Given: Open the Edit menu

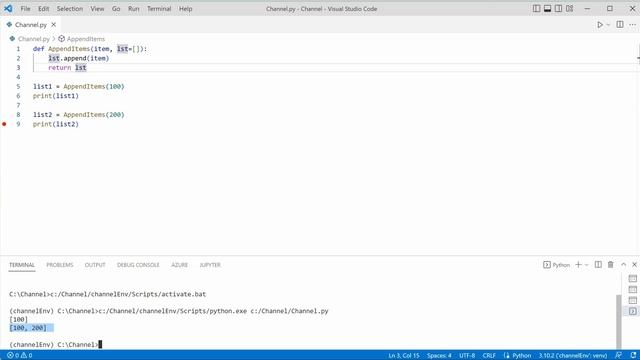Looking at the screenshot, I should [x=43, y=9].
